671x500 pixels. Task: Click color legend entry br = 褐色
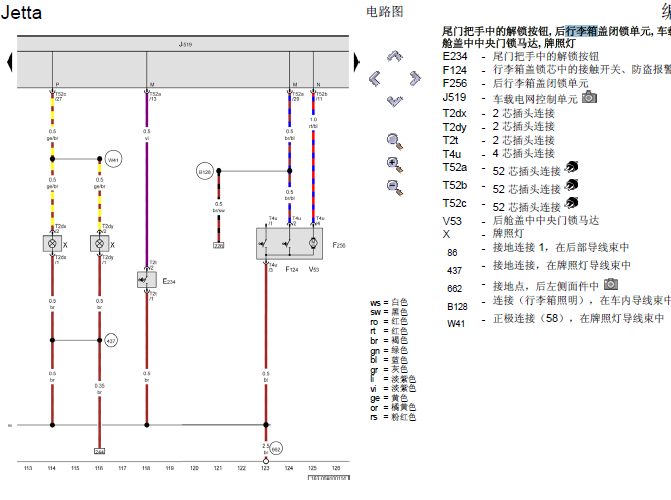389,340
